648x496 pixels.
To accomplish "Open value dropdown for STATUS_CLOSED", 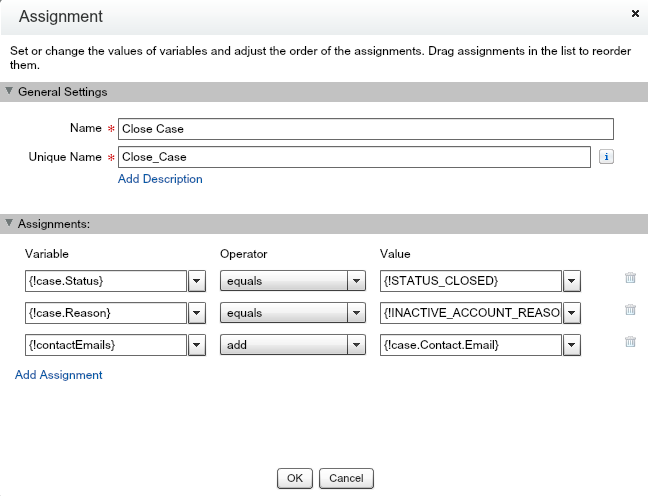I will (572, 281).
